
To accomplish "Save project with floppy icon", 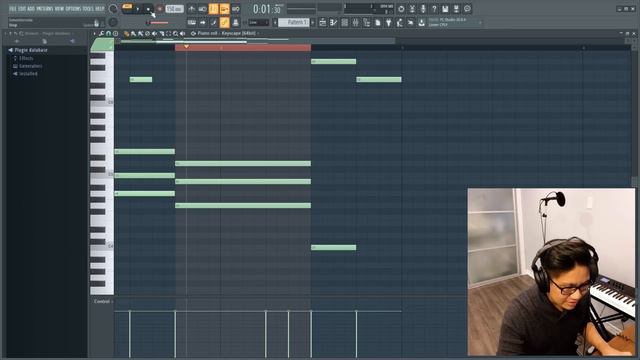I will 445,9.
